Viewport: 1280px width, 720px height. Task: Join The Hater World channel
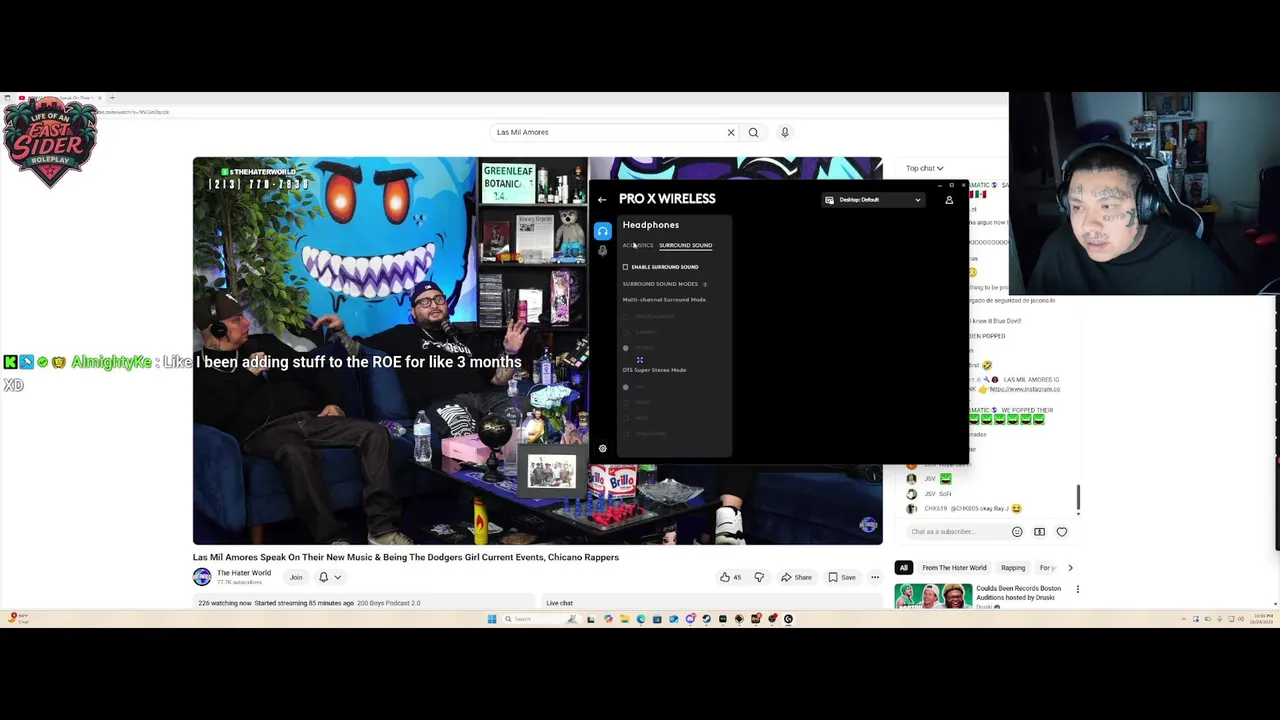pos(296,577)
